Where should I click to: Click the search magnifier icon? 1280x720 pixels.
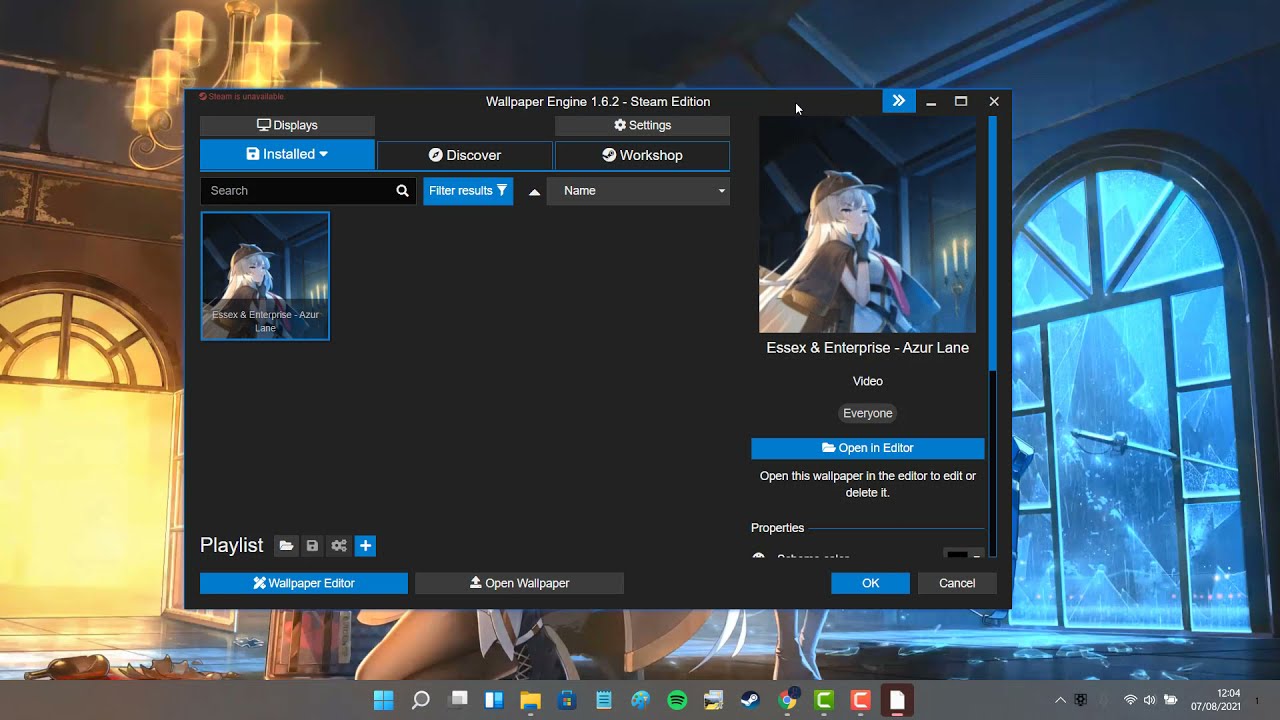click(x=402, y=191)
